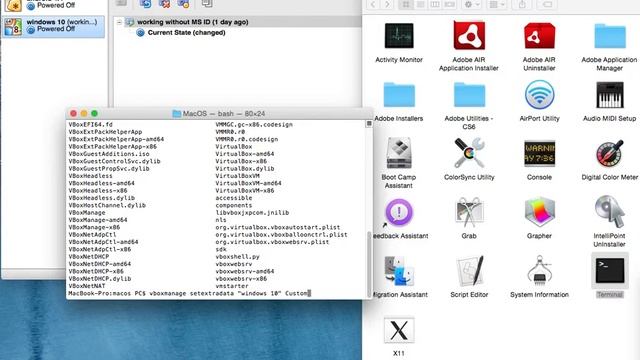Click the Terminal command prompt line
Viewport: 640px width, 360px height.
coord(189,293)
